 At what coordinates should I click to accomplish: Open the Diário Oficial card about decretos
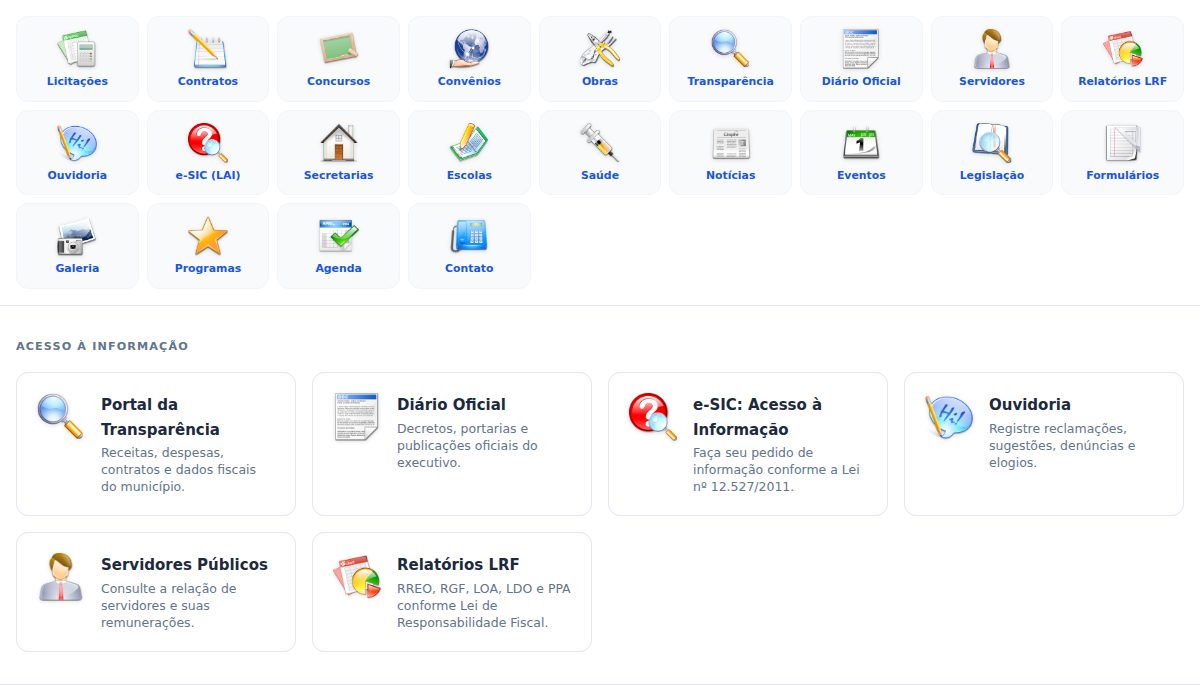[452, 444]
